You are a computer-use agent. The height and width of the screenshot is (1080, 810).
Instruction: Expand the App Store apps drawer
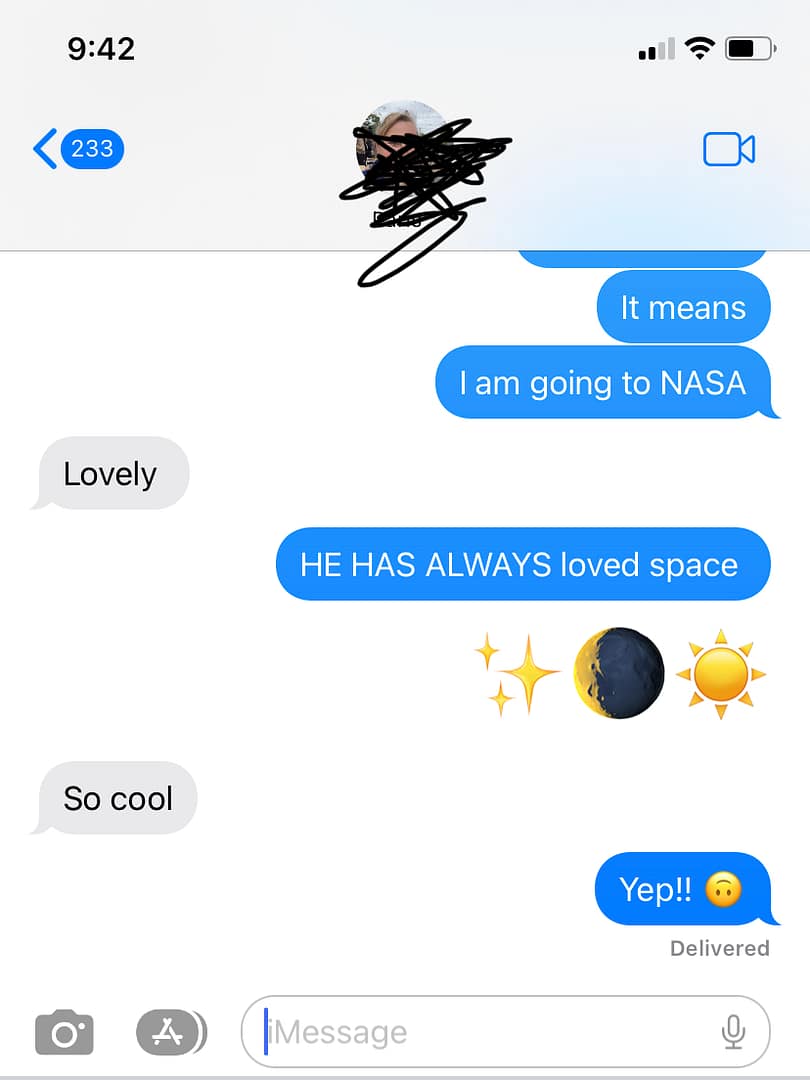coord(171,1032)
